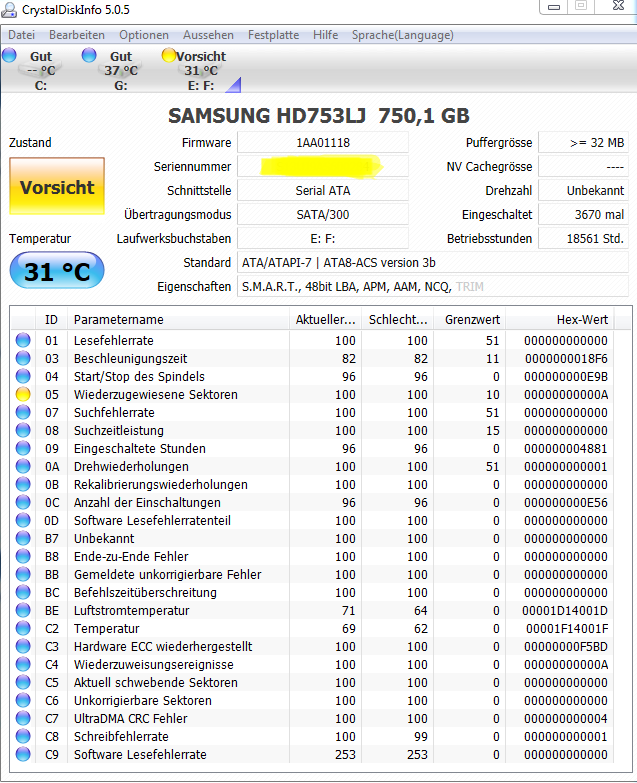
Task: Click the yellow Vorsicht health status button
Action: coord(57,186)
